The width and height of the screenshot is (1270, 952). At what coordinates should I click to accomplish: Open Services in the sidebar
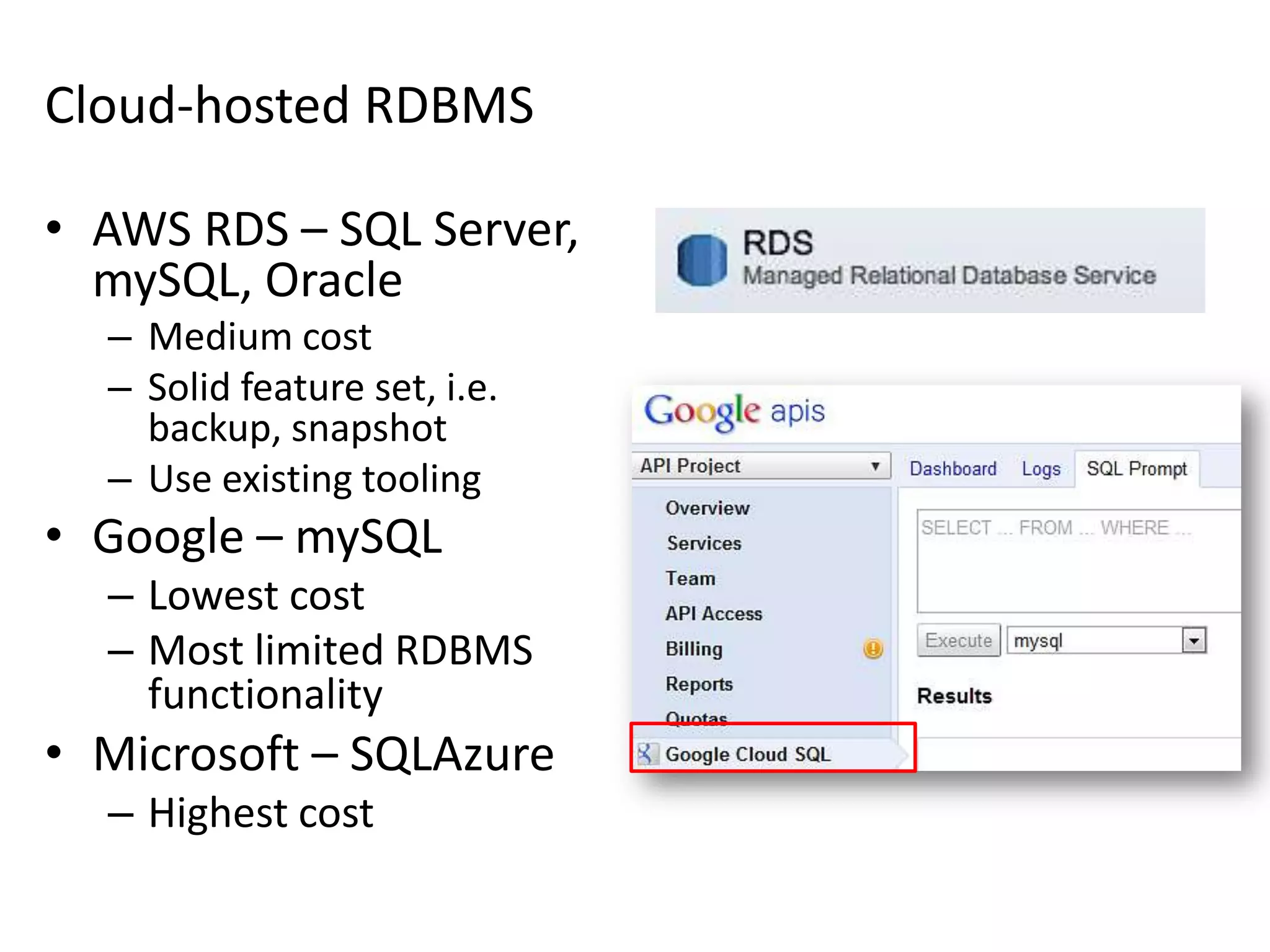[704, 544]
